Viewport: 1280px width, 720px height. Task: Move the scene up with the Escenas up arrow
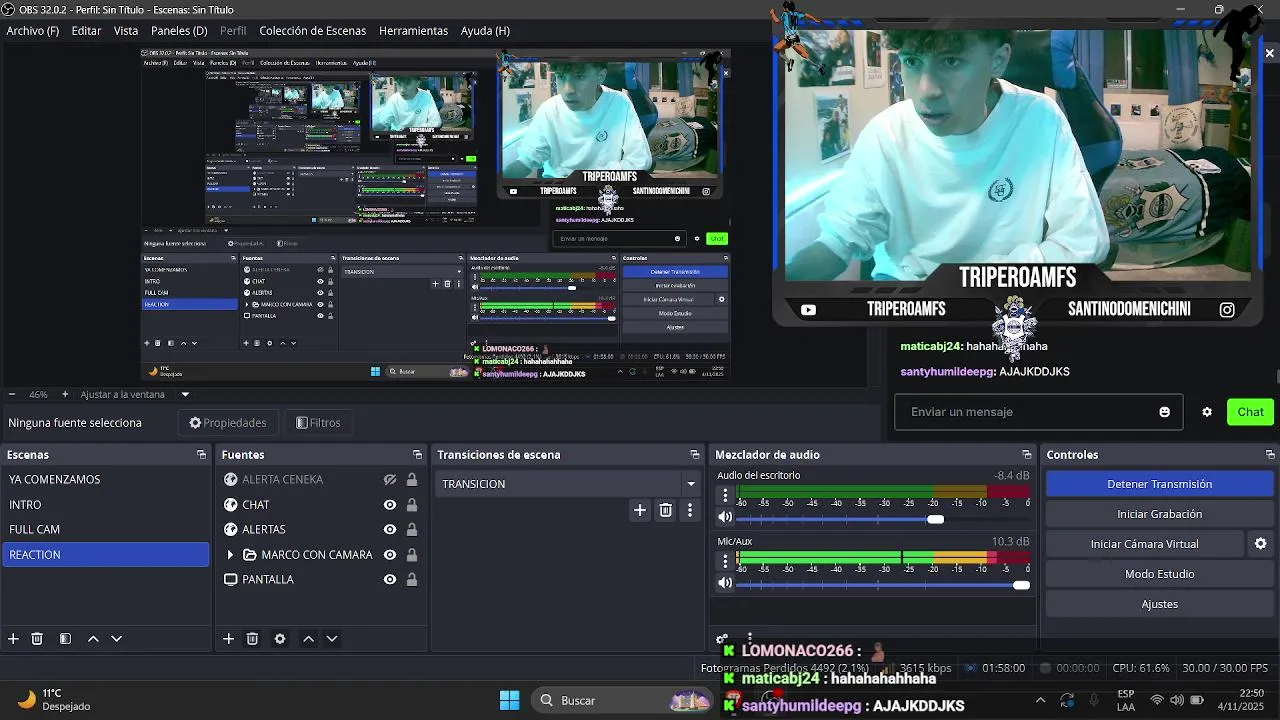pyautogui.click(x=93, y=639)
